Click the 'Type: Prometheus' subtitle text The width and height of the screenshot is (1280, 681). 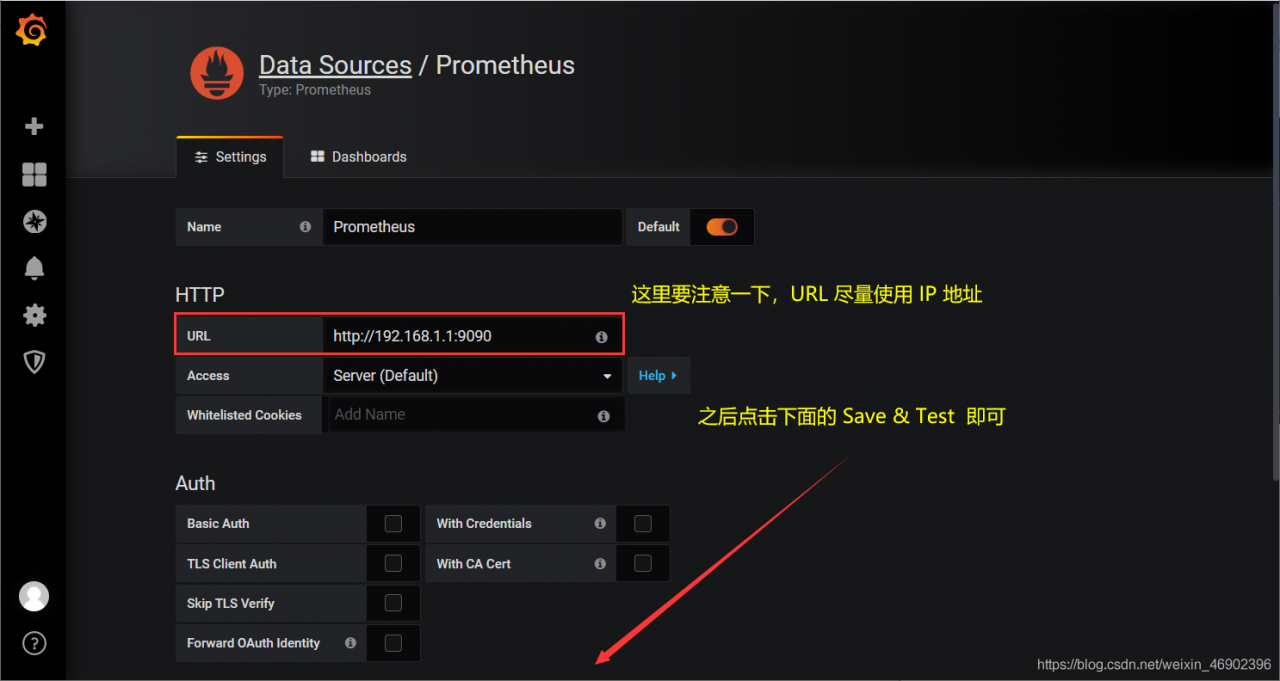(315, 90)
